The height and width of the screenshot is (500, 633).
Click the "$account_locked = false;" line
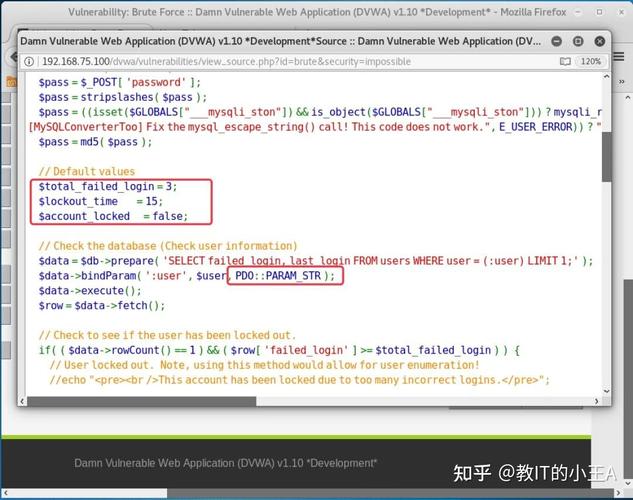(x=113, y=216)
